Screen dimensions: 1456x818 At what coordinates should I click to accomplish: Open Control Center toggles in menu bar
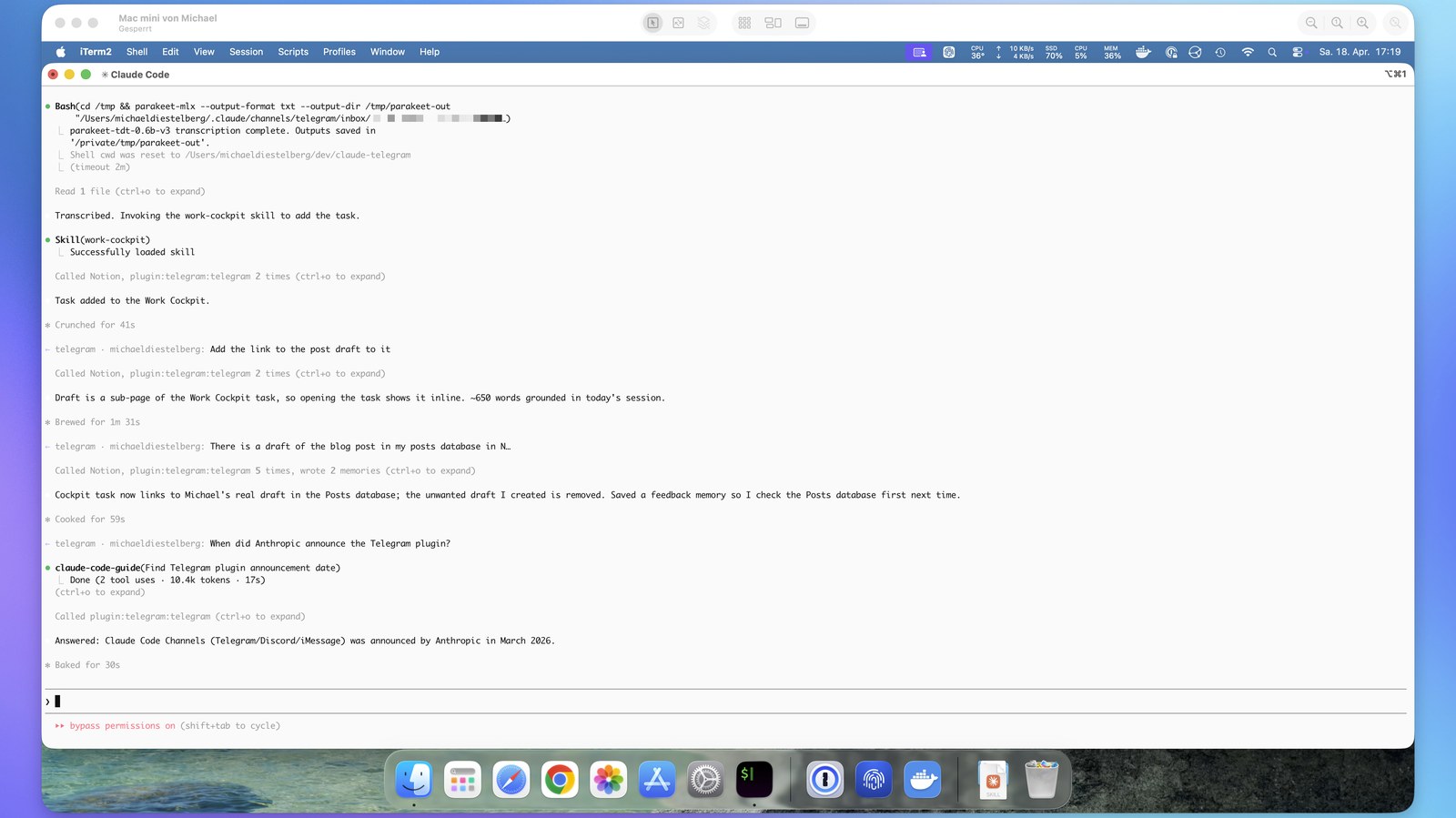point(1298,52)
